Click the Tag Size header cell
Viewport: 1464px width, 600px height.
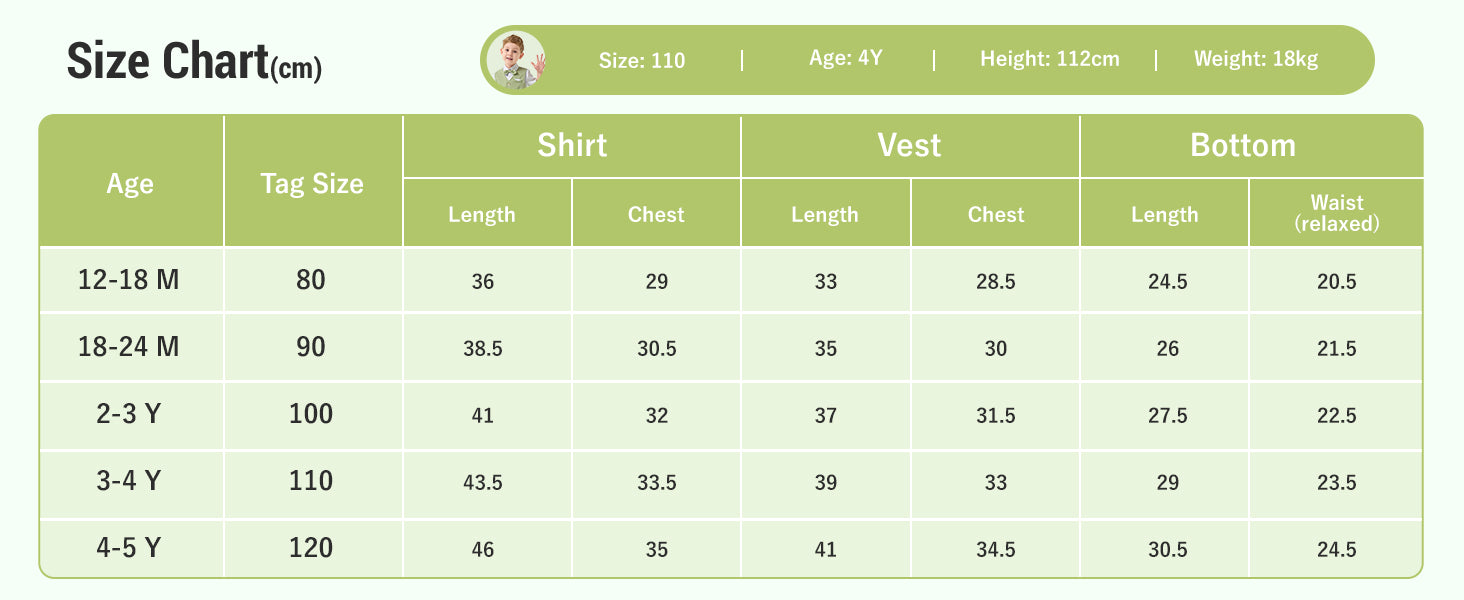coord(313,182)
